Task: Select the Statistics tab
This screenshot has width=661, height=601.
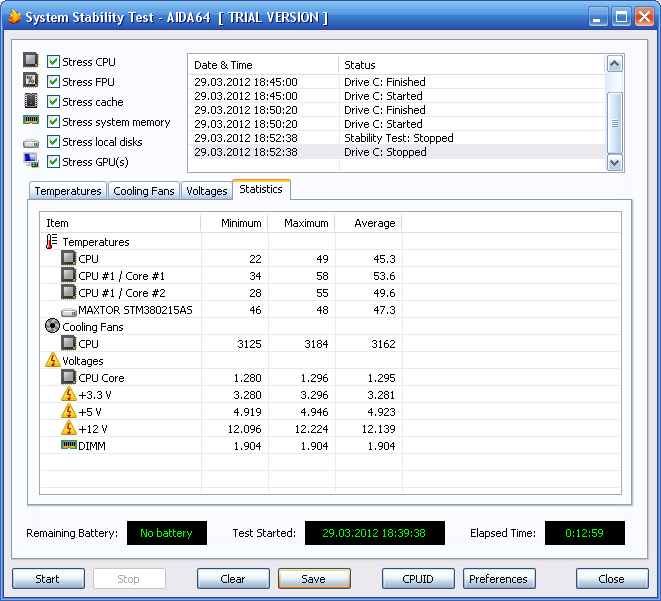Action: pyautogui.click(x=261, y=189)
